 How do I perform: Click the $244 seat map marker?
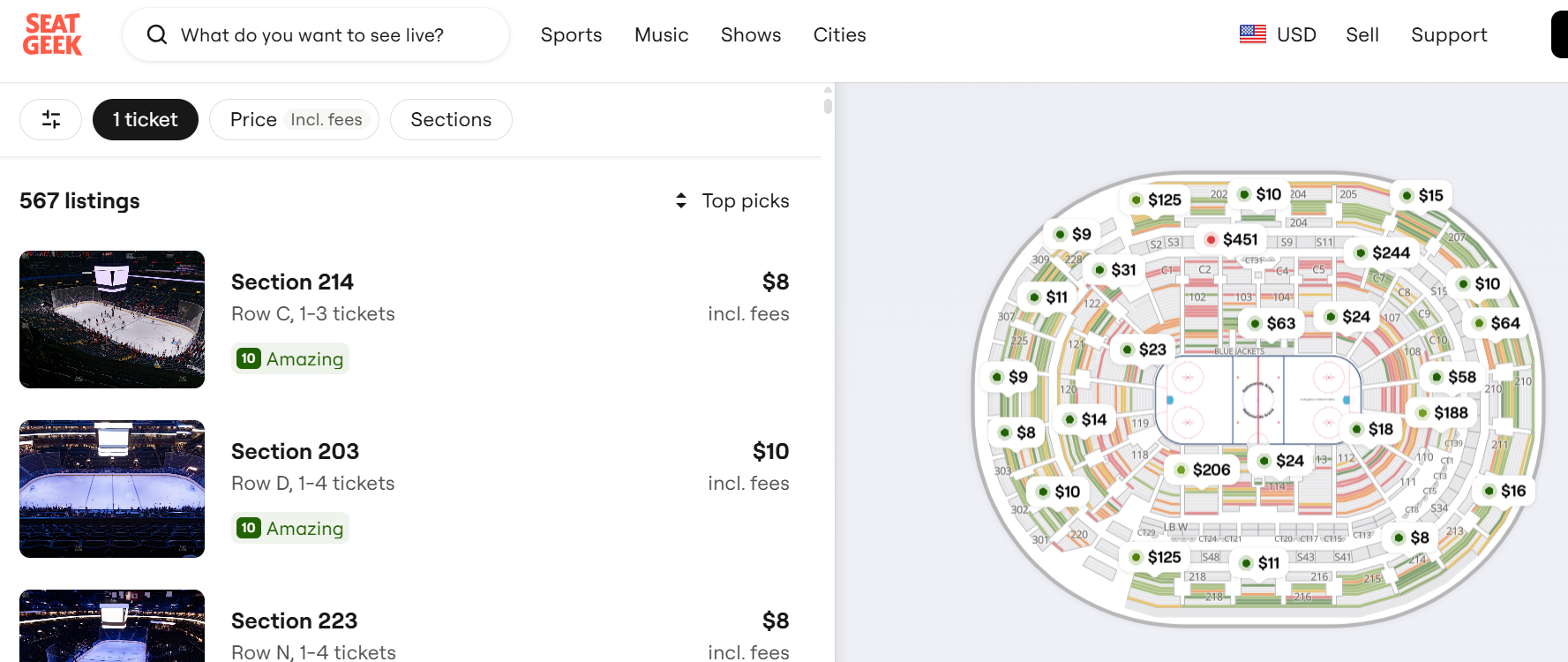tap(1383, 252)
